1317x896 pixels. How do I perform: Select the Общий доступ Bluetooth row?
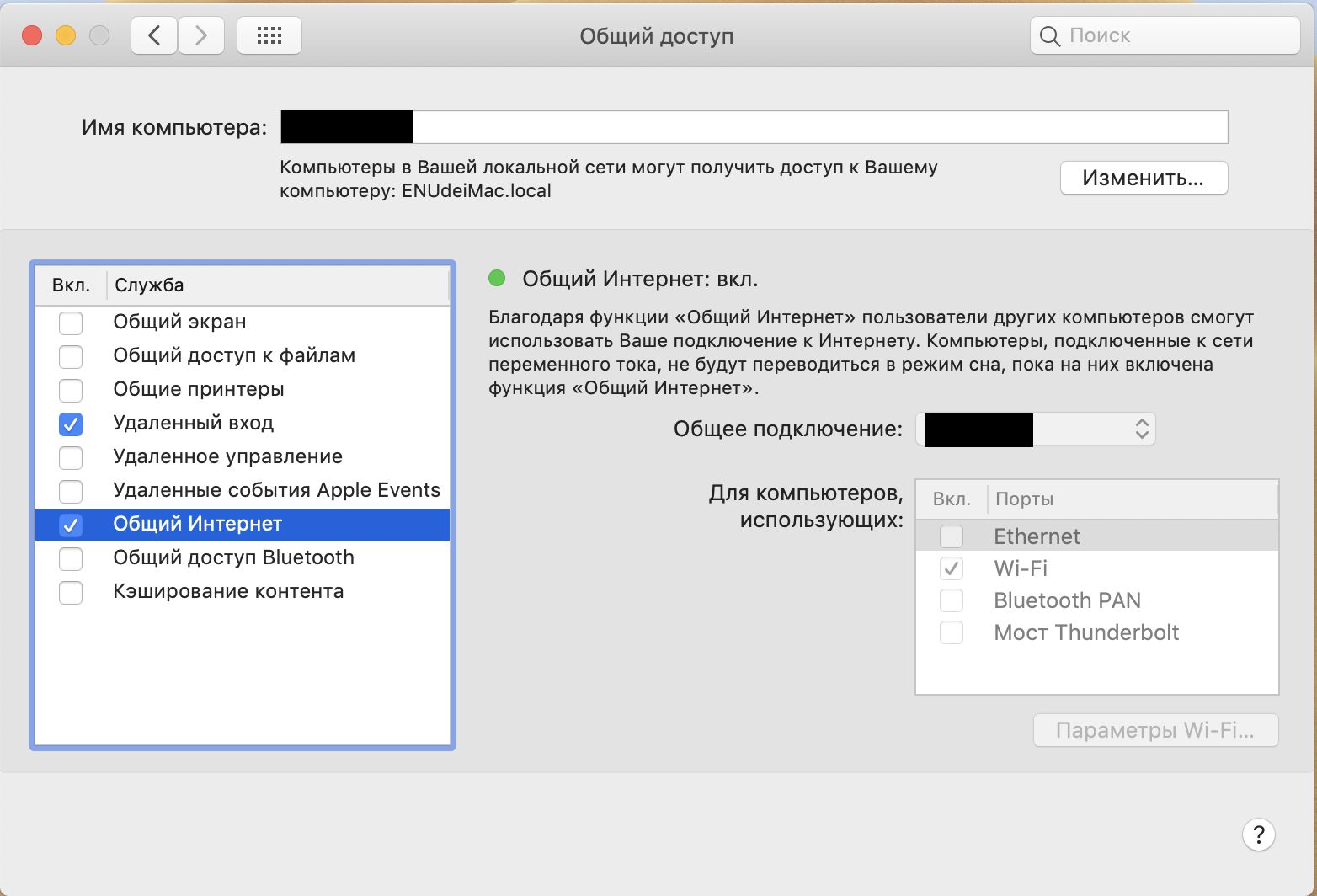click(x=243, y=557)
